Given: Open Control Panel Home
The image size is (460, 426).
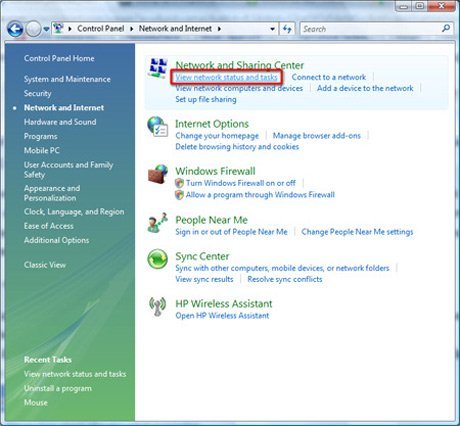Looking at the screenshot, I should point(59,58).
